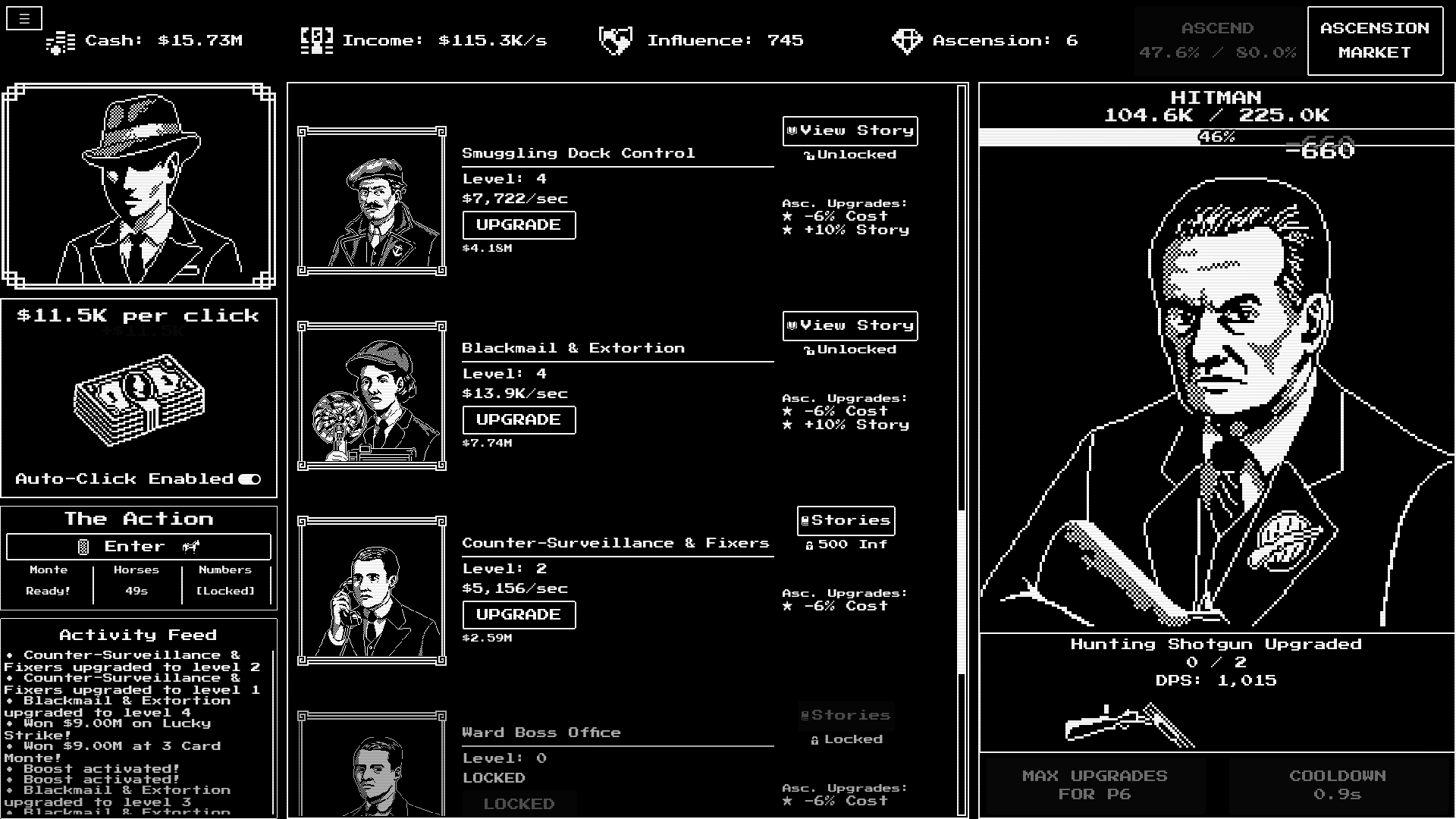Click The Action heading
1456x819 pixels.
click(x=139, y=519)
